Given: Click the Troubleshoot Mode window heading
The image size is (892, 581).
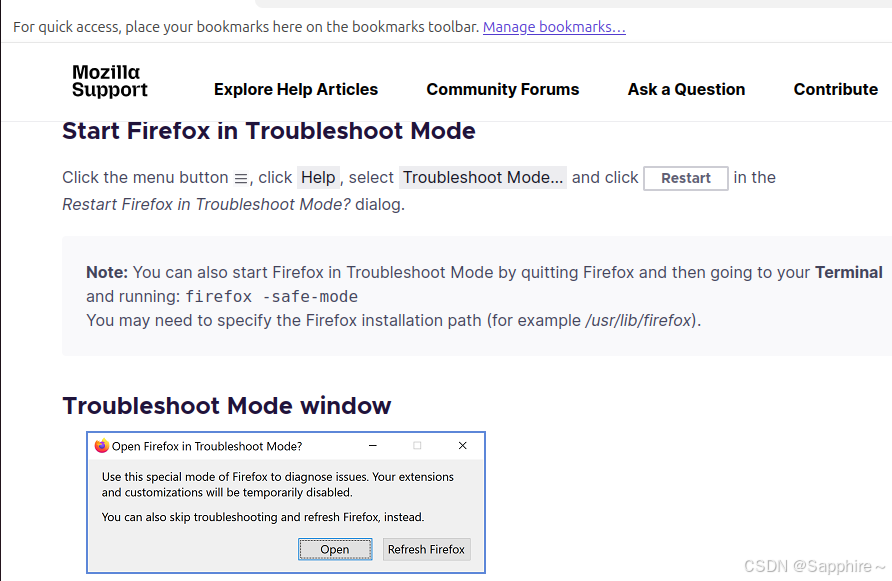Looking at the screenshot, I should (226, 406).
